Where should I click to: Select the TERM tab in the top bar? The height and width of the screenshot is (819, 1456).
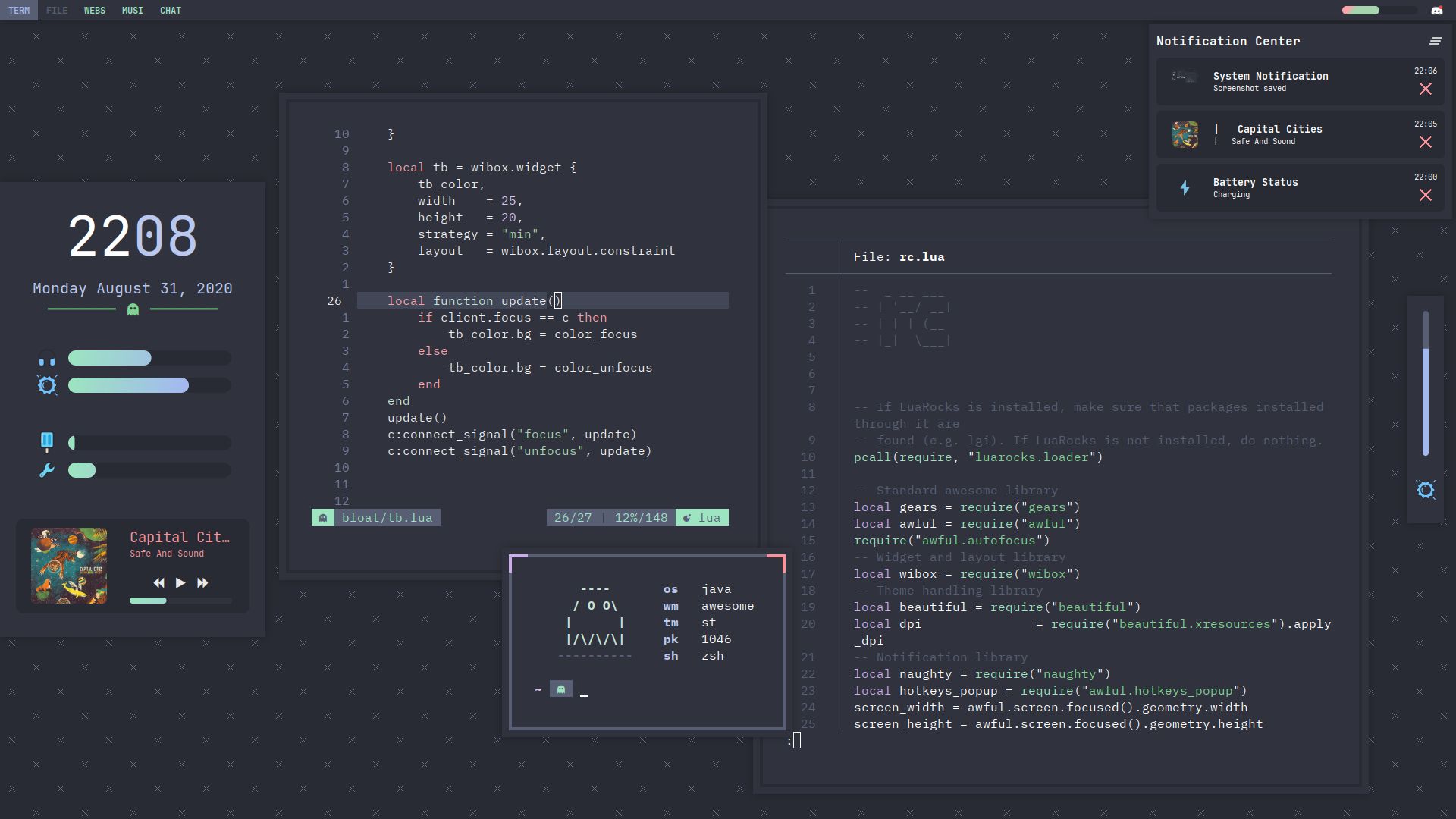19,10
